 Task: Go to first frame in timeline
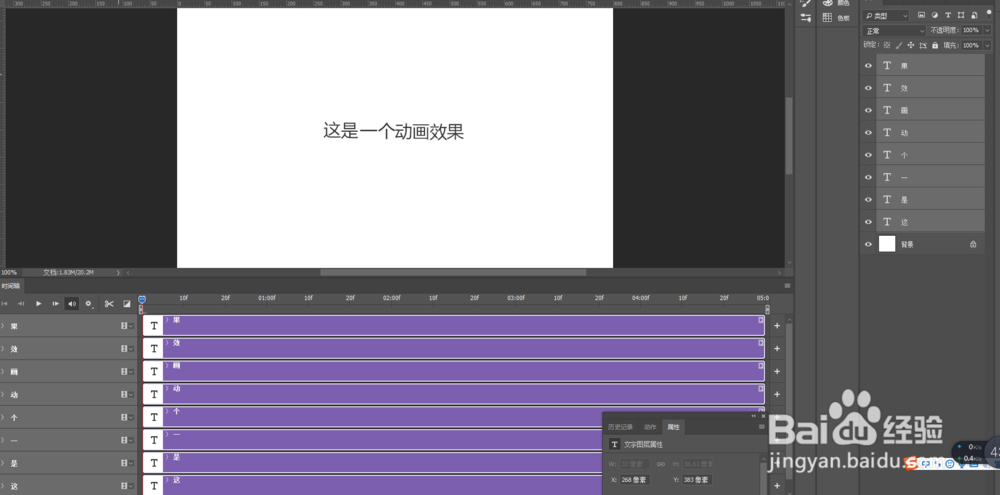pyautogui.click(x=4, y=304)
